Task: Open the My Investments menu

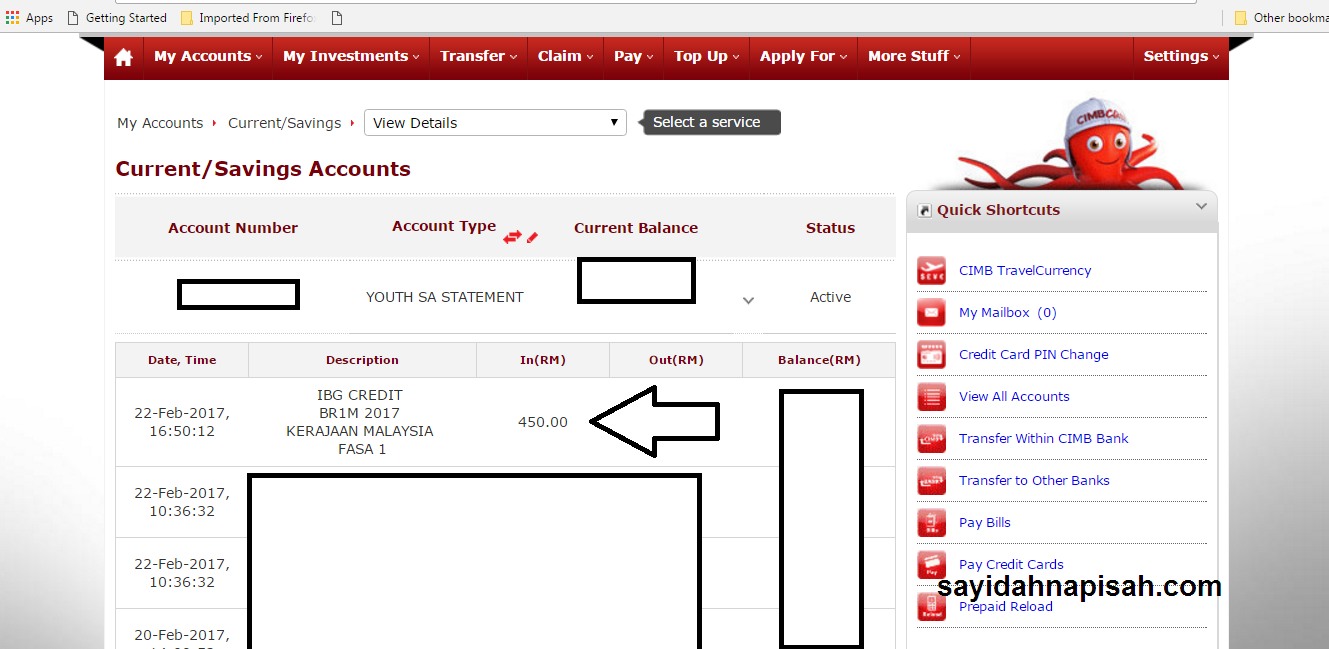Action: click(x=351, y=57)
